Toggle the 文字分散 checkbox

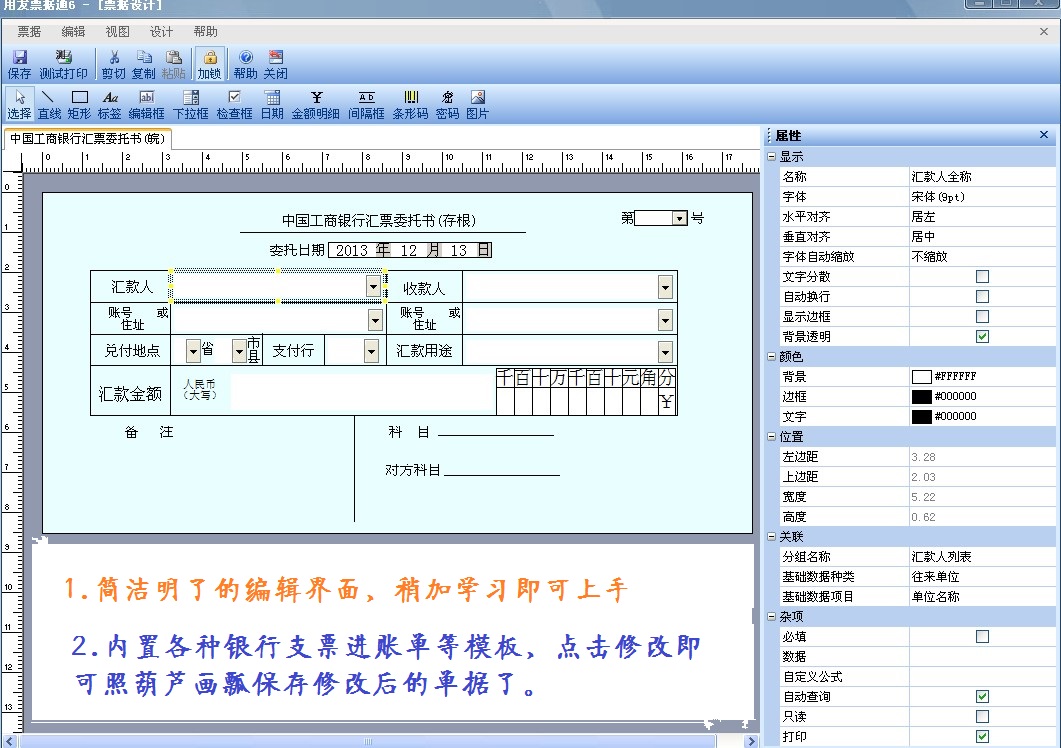(983, 276)
